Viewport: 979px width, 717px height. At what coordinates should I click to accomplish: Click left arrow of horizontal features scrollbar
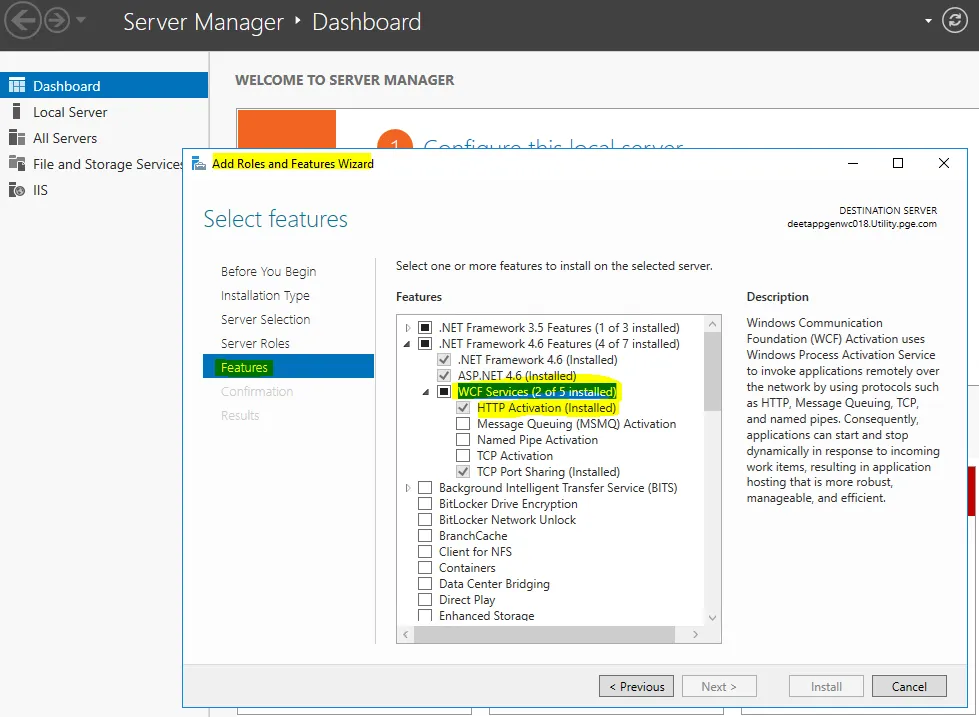(x=405, y=635)
